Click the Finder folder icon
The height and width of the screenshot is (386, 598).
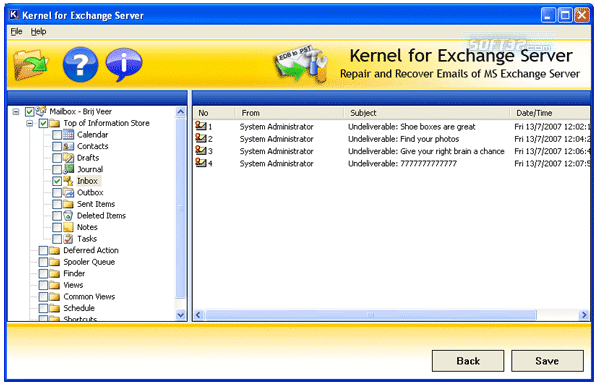point(55,273)
